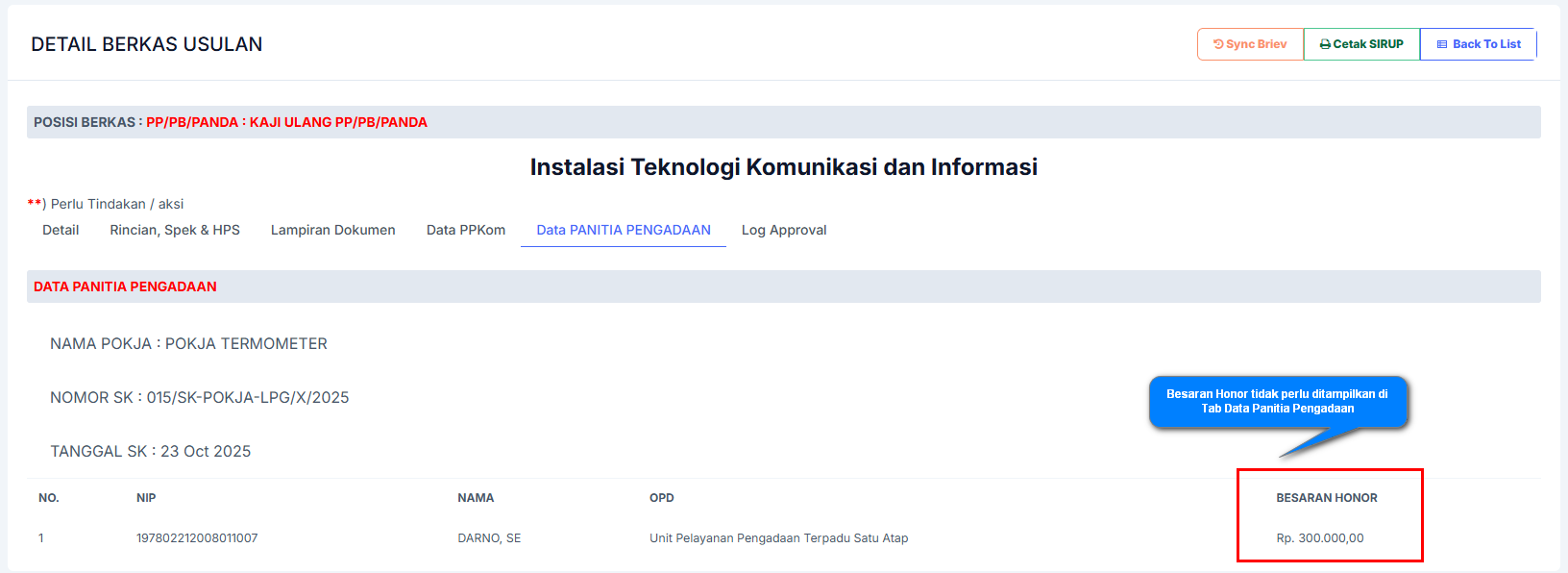Click the POSISI BERKAS status bar
Viewport: 1568px width, 573px height.
tap(783, 122)
